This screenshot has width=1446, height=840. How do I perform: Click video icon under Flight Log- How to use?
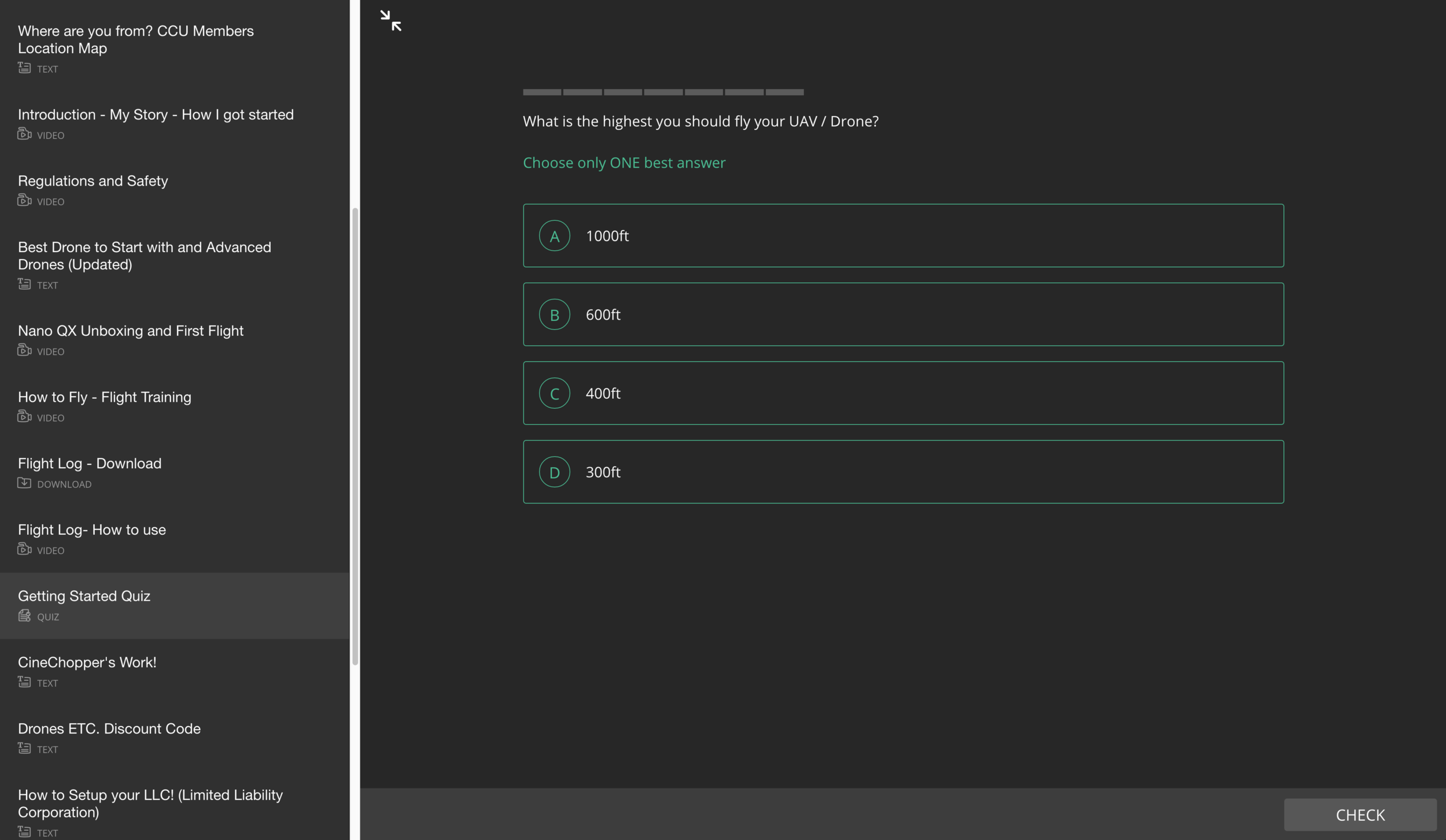click(24, 549)
